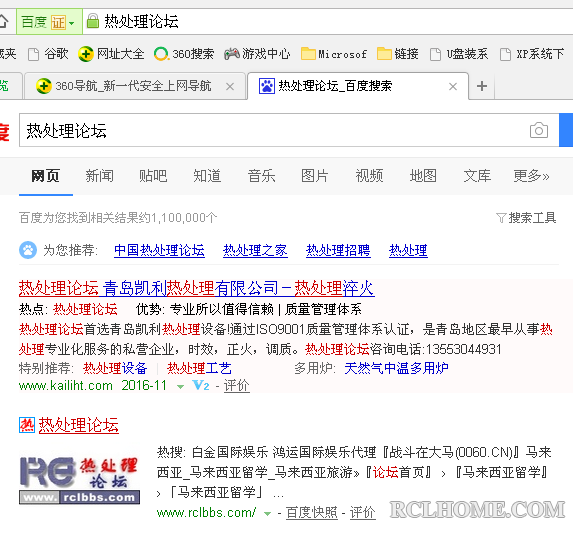The image size is (573, 534).
Task: Open the 百度 证 certificate dropdown
Action: [x=49, y=22]
